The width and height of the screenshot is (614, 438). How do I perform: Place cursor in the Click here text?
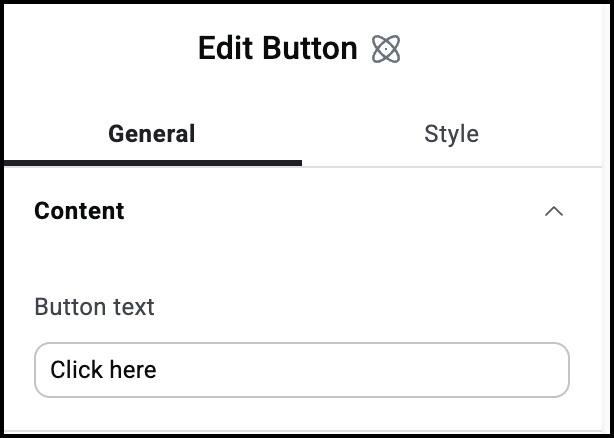point(103,370)
